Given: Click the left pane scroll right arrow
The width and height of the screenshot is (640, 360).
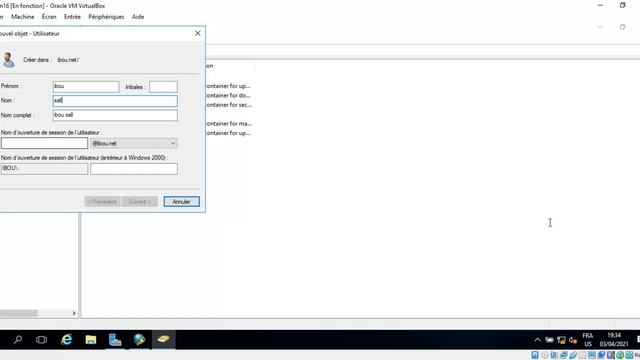Looking at the screenshot, I should point(74,313).
